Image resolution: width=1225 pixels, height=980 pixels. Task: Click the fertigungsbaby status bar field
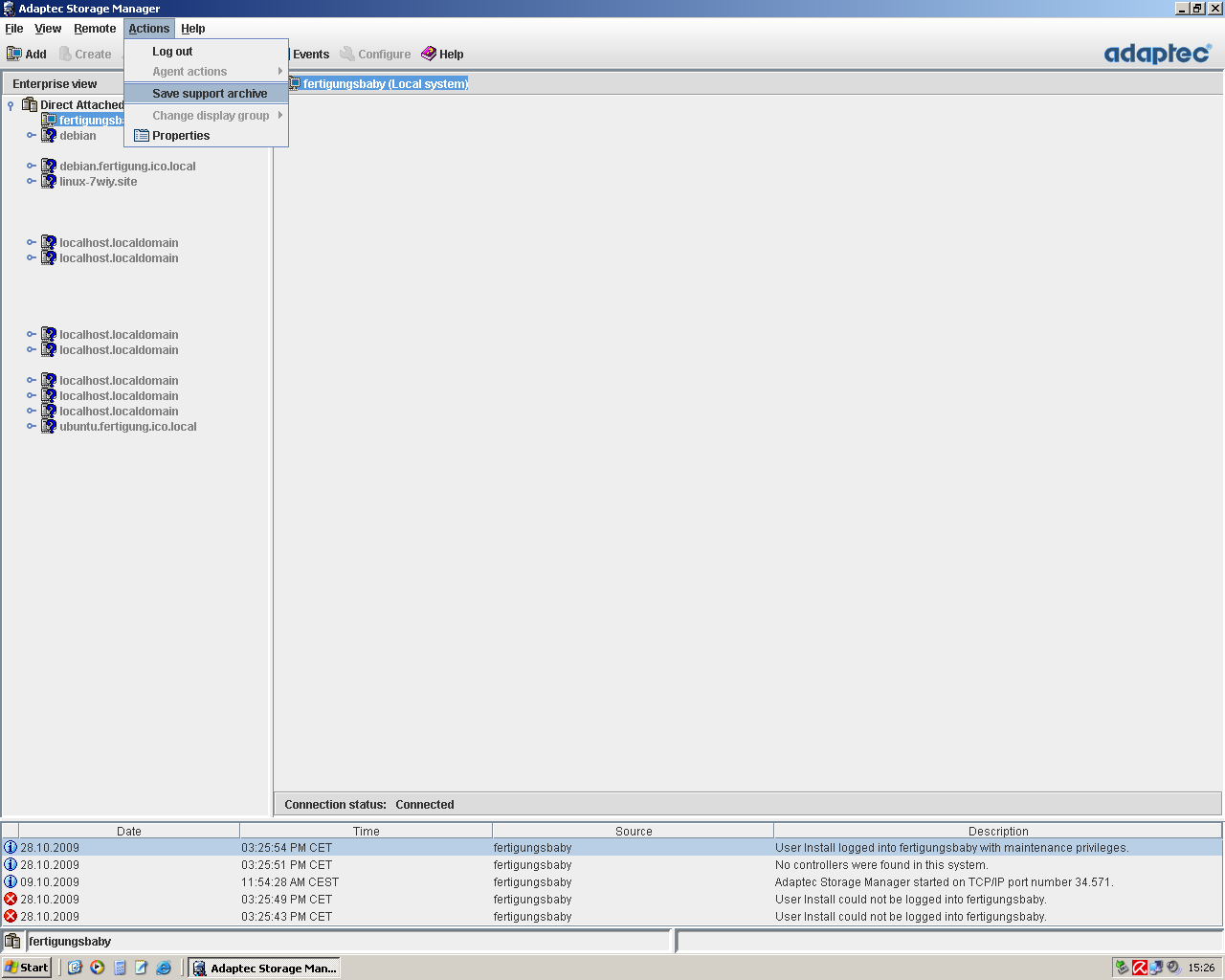click(348, 941)
